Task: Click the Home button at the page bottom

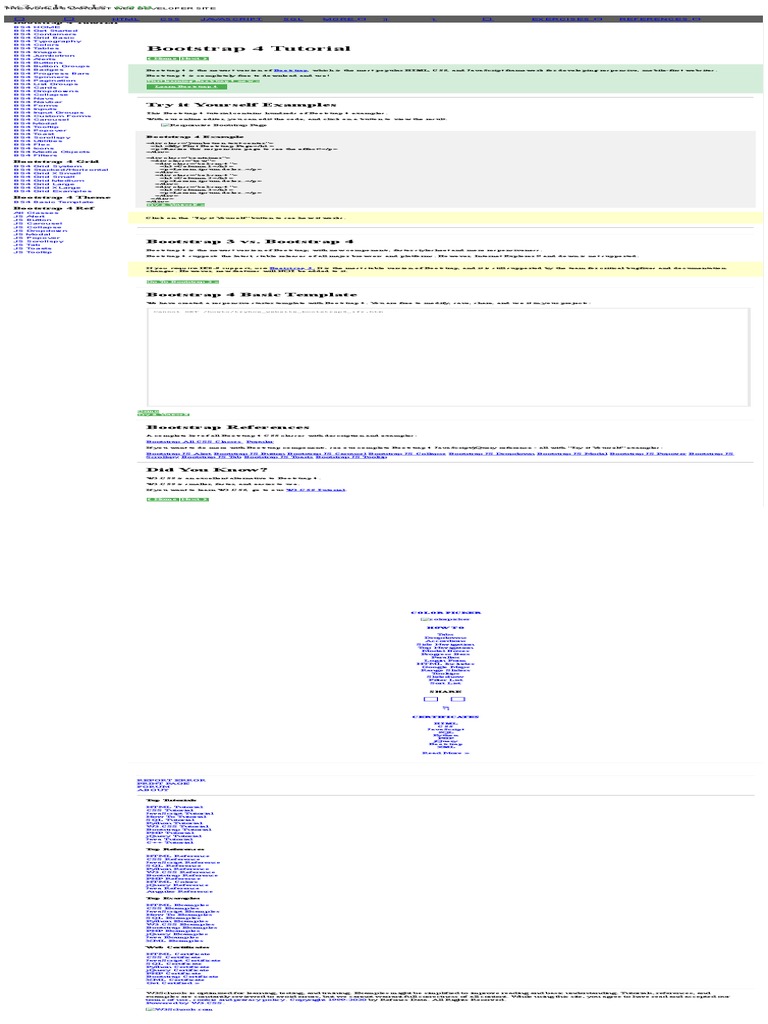Action: (x=163, y=500)
